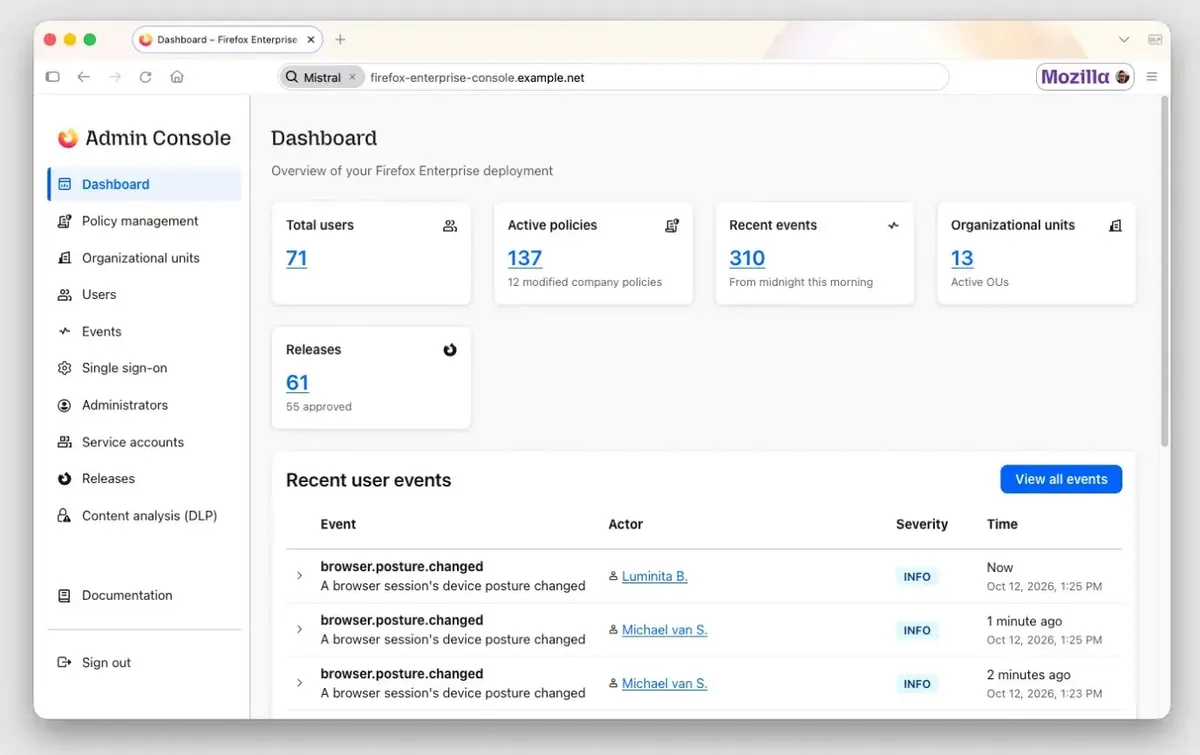Open the browser home page icon
Image resolution: width=1200 pixels, height=755 pixels.
click(176, 77)
